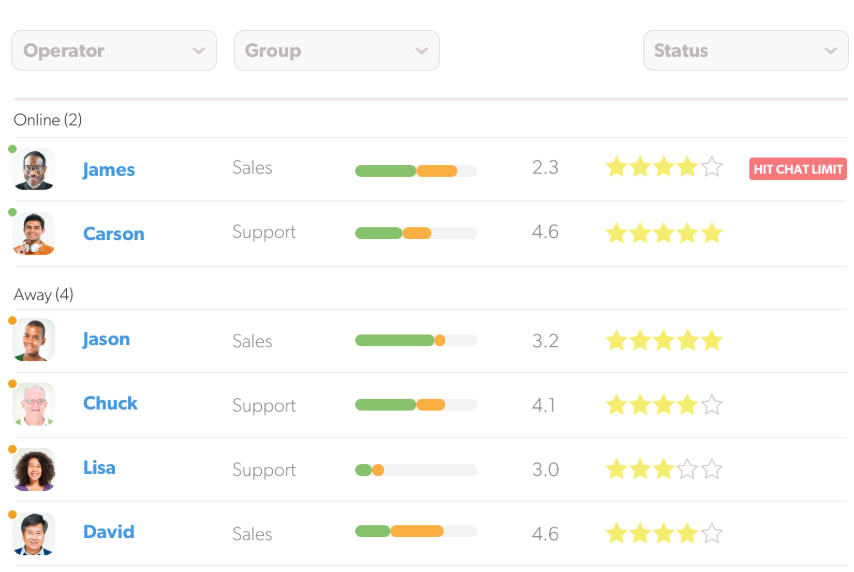Open Lisa's operator profile link
This screenshot has width=854, height=572.
(x=99, y=467)
